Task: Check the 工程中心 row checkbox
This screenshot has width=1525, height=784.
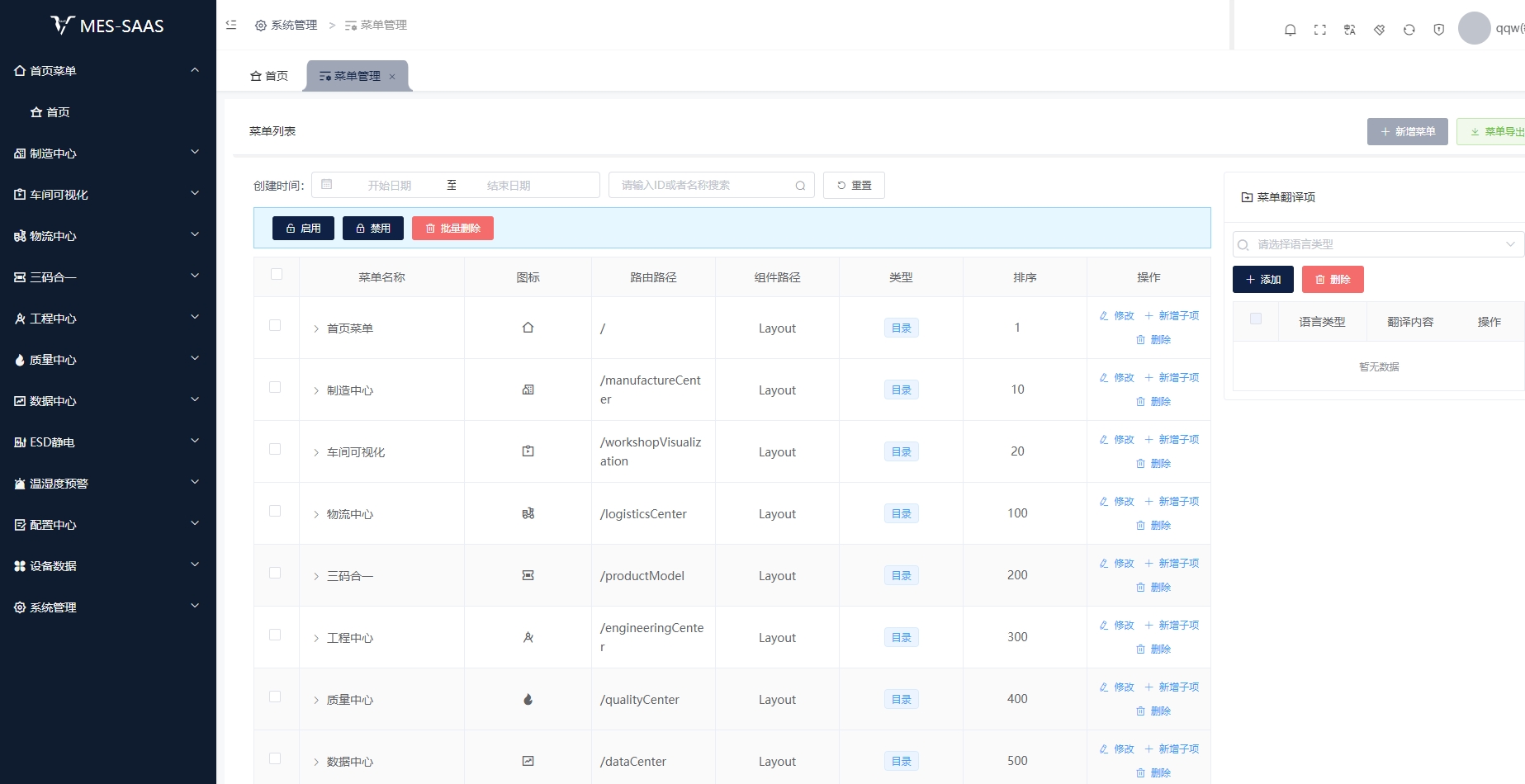Action: 275,635
